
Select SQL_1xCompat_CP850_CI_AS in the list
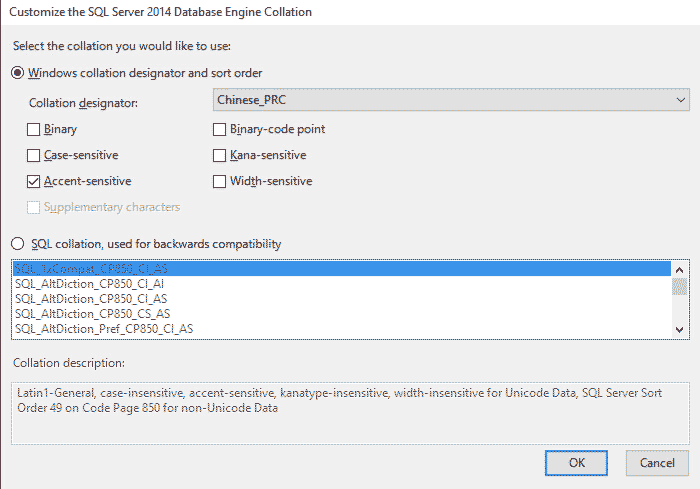point(90,270)
